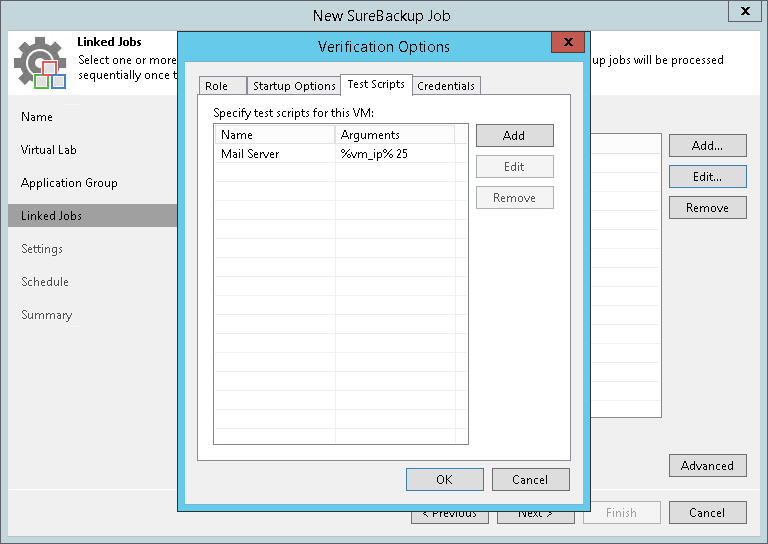Open Advanced settings in the wizard
The height and width of the screenshot is (544, 768).
click(x=707, y=466)
